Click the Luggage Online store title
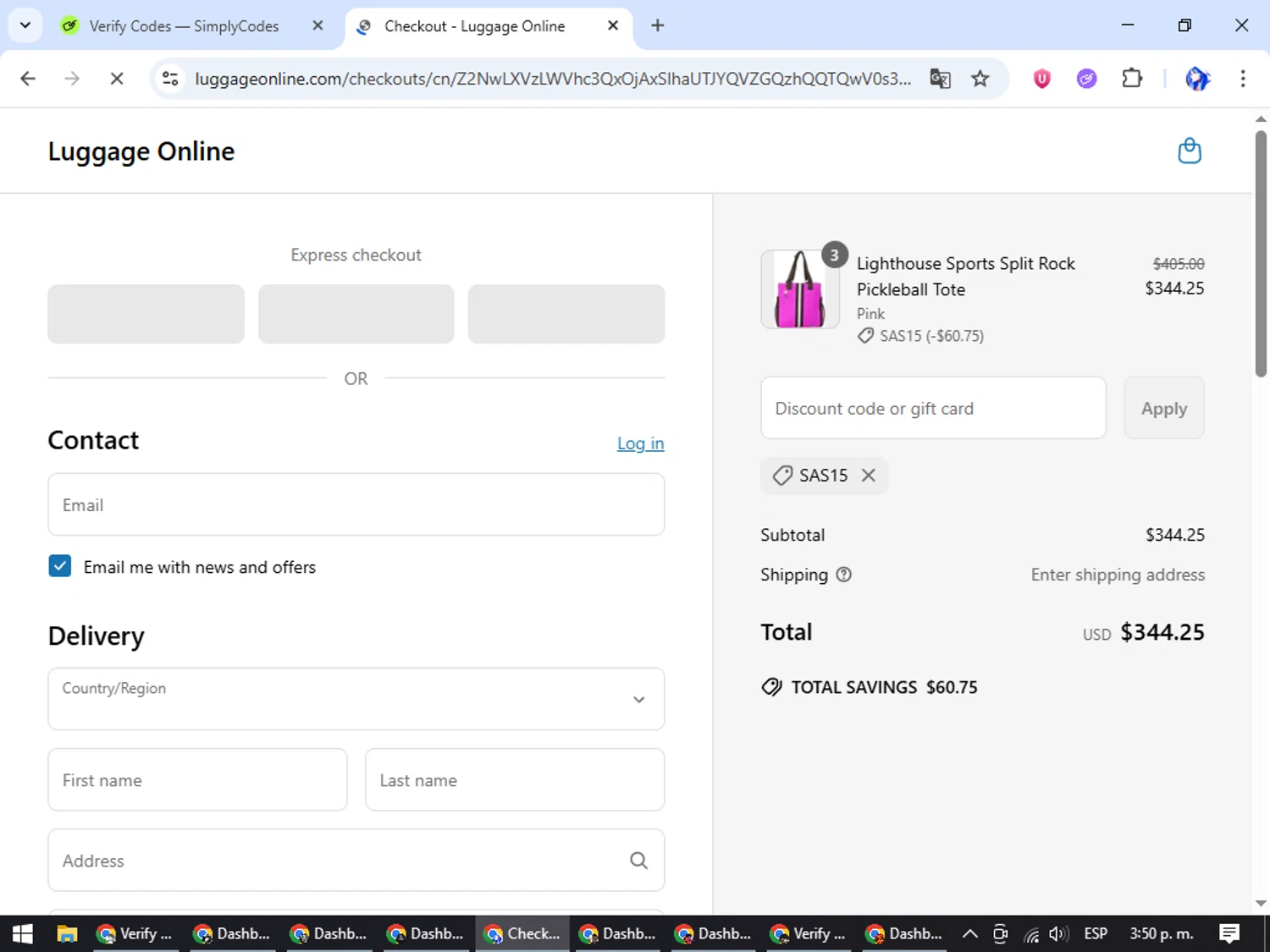The width and height of the screenshot is (1270, 952). coord(141,151)
